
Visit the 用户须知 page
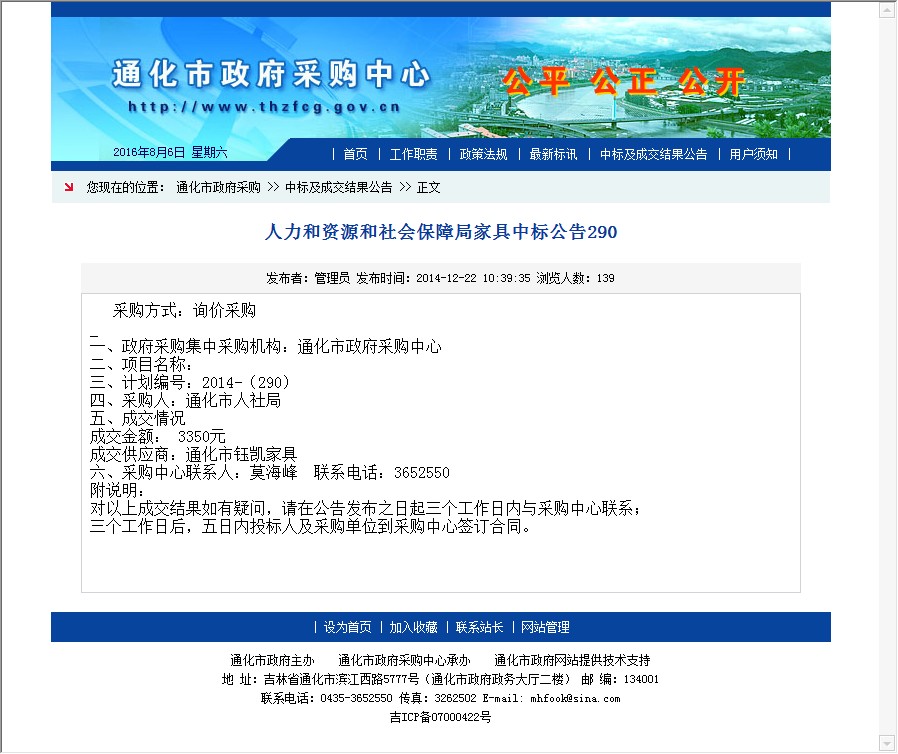(753, 154)
